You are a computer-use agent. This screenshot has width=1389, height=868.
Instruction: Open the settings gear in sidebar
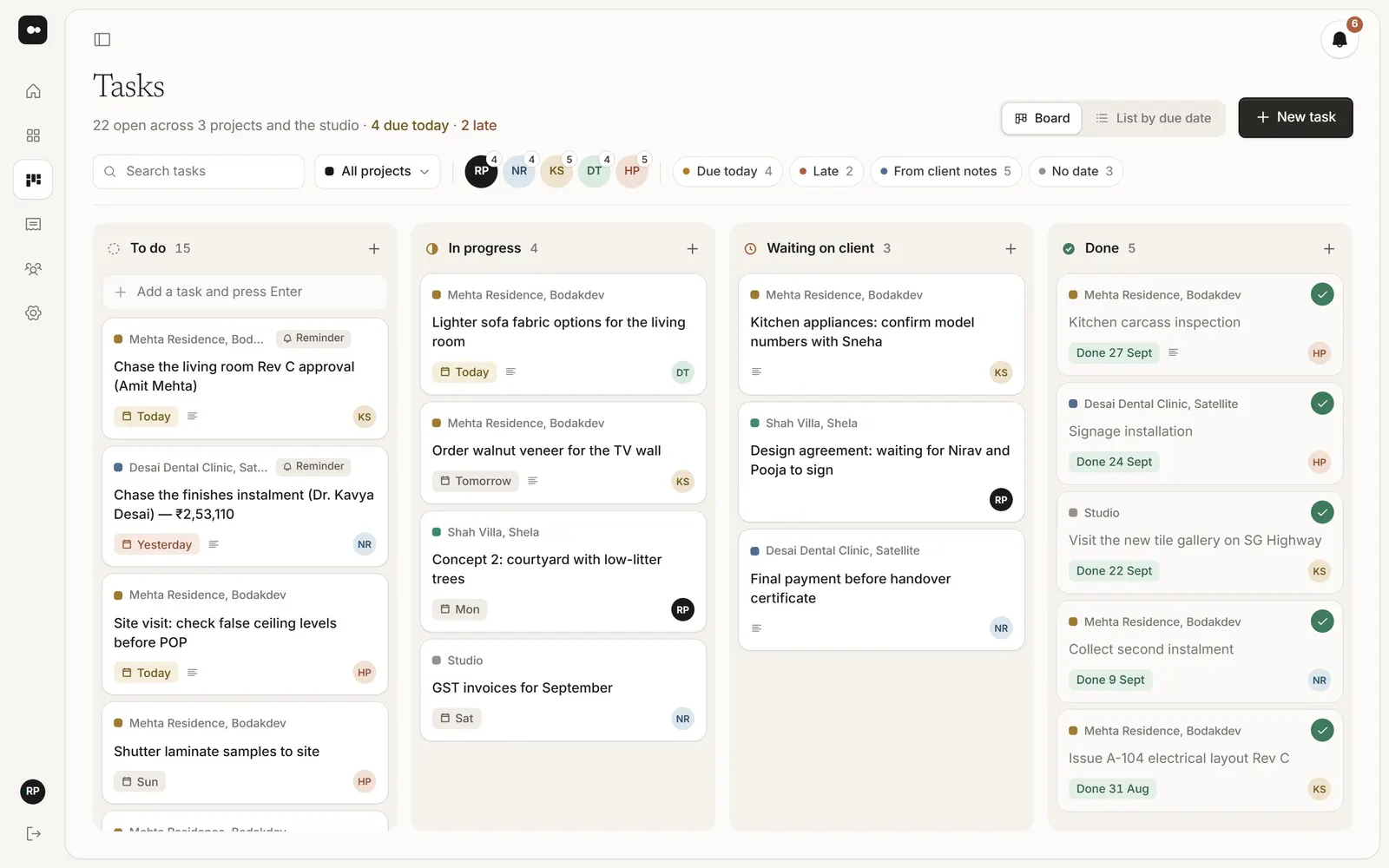tap(33, 313)
